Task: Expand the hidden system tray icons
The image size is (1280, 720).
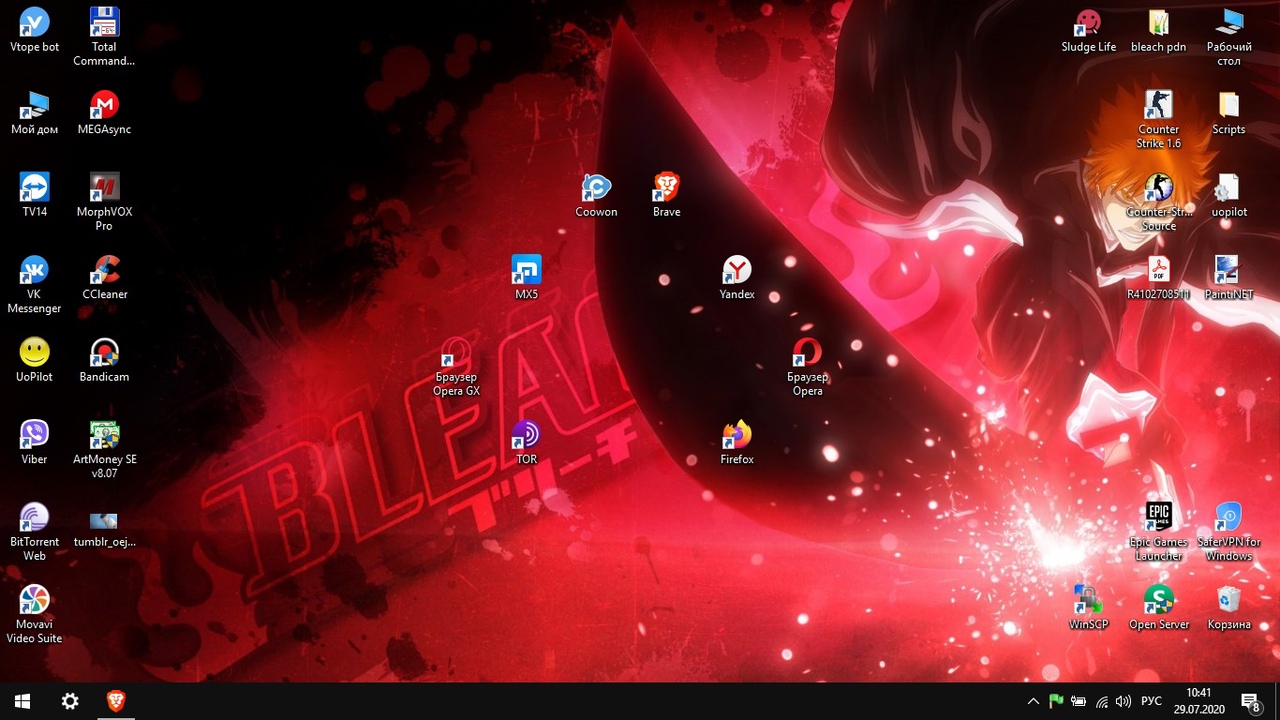Action: coord(1033,701)
